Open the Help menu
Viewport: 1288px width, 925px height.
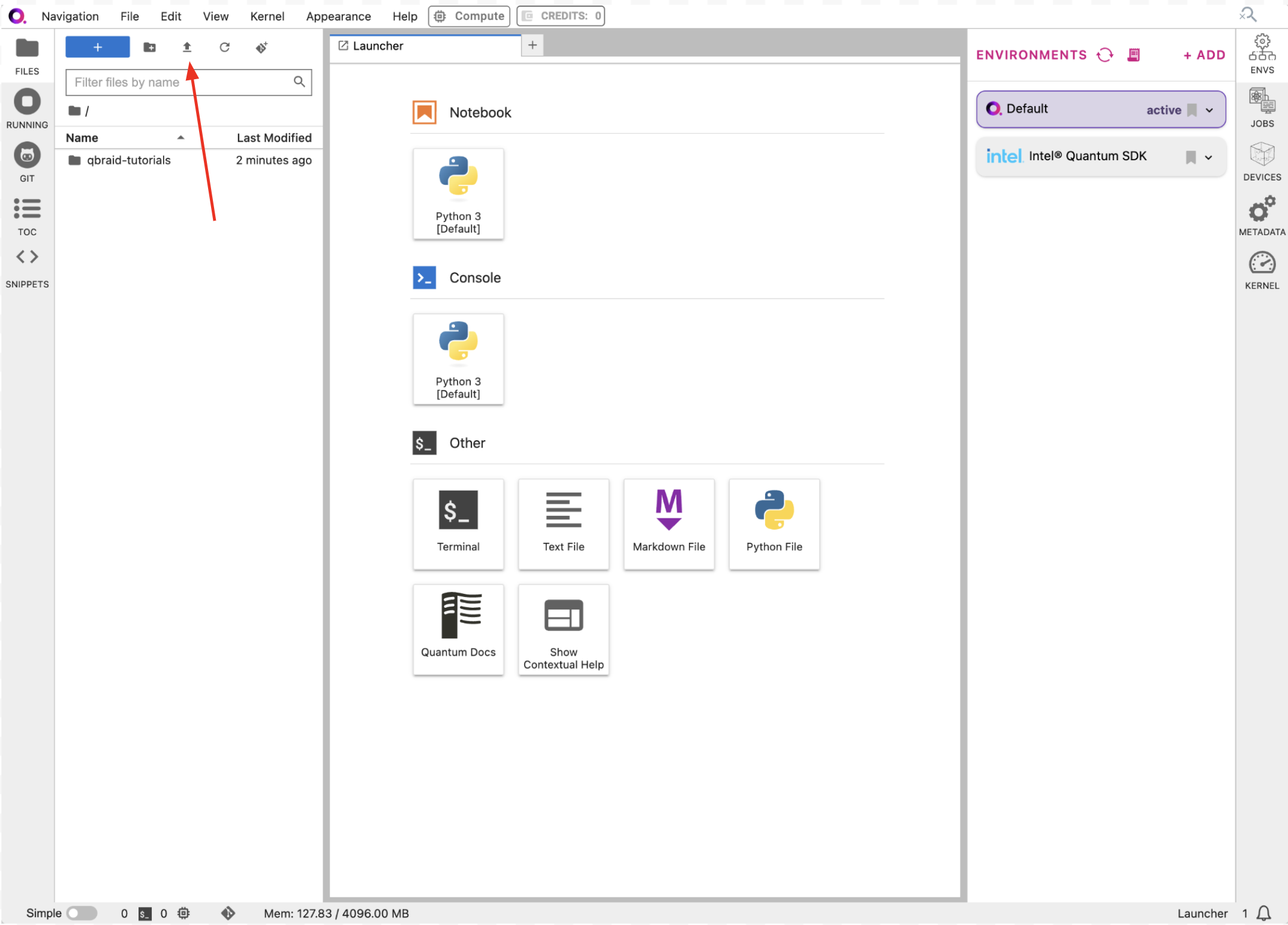[405, 16]
